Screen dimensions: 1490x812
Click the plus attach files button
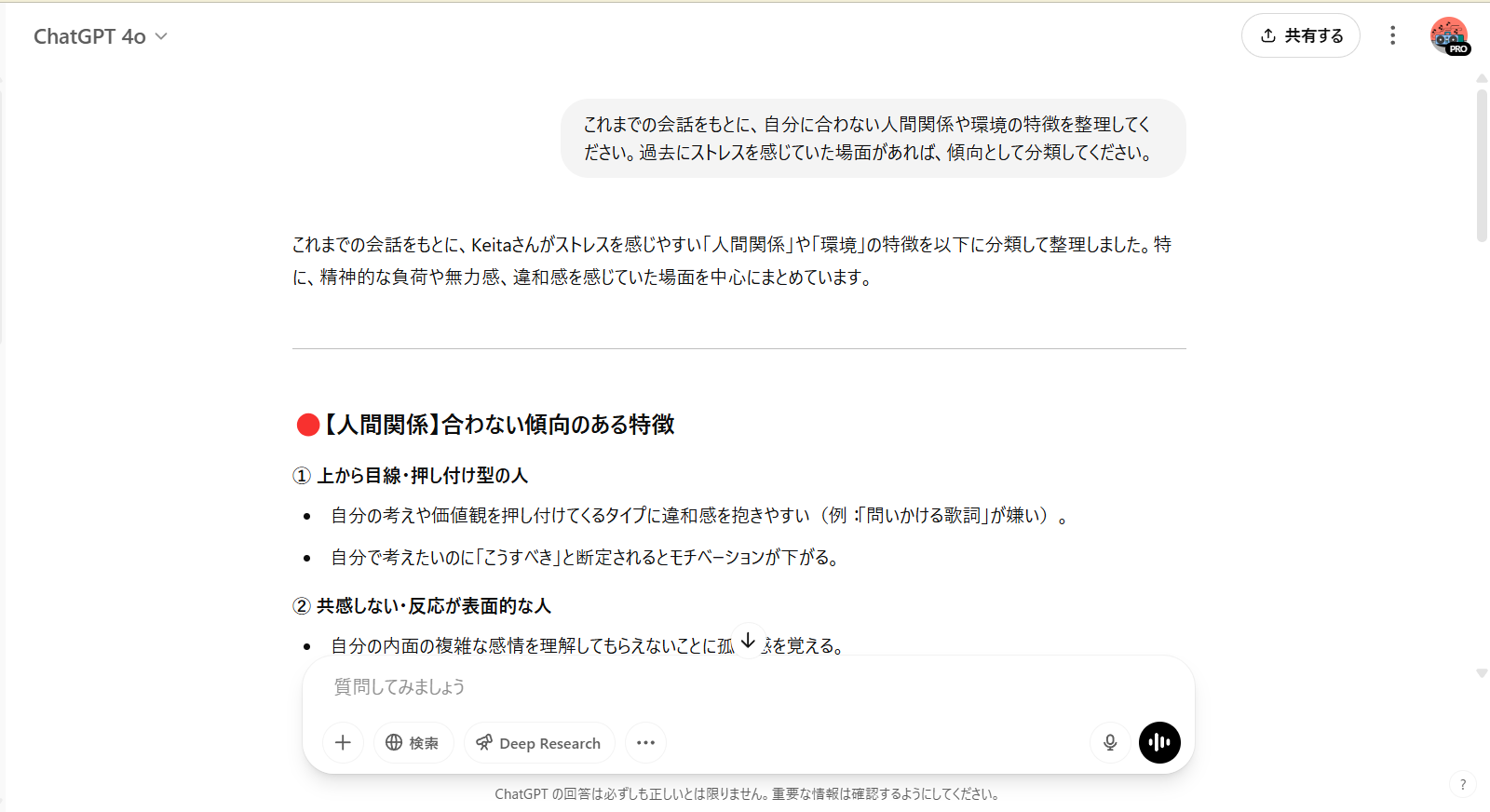coord(343,742)
